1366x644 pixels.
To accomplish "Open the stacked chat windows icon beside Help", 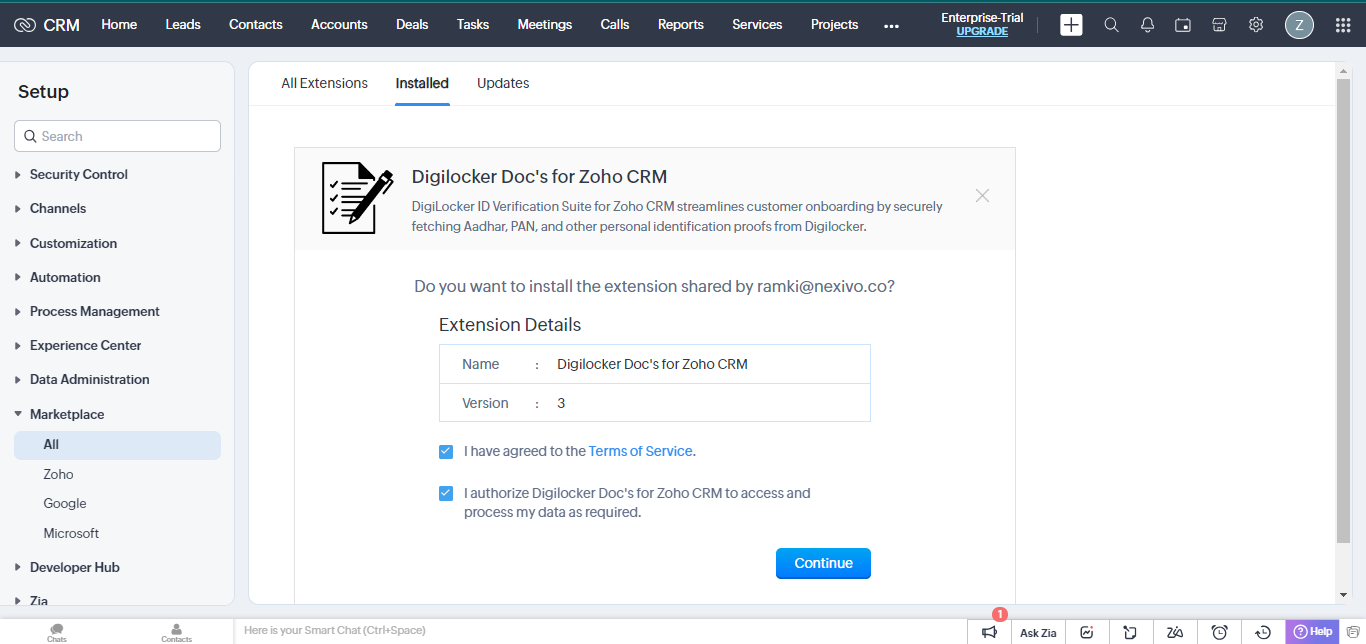I will click(x=1352, y=632).
